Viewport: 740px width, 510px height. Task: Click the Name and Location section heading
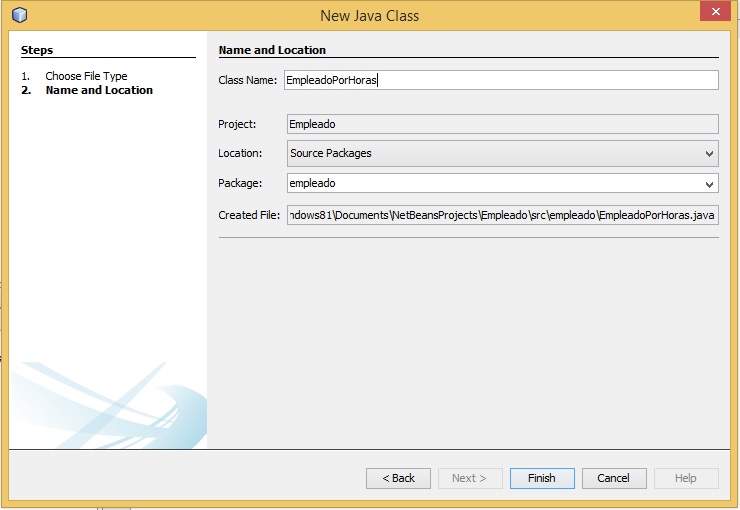click(272, 50)
